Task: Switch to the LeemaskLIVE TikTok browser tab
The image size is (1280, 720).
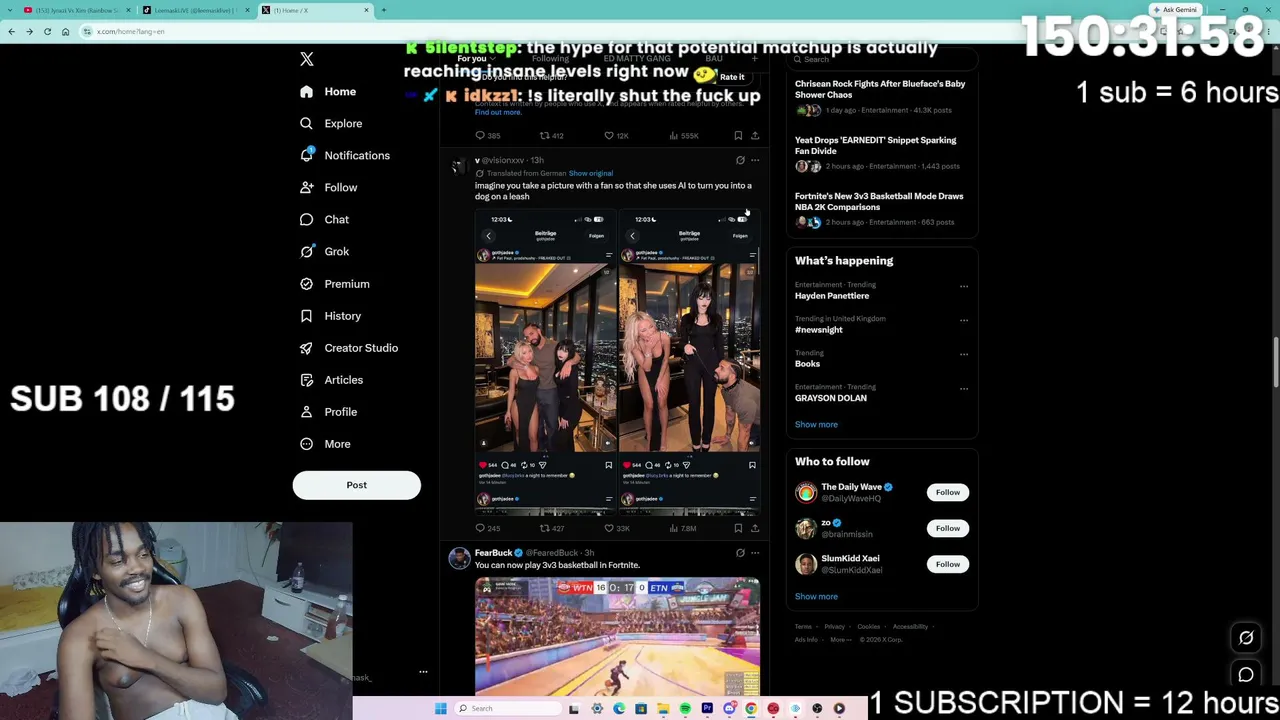Action: click(194, 10)
